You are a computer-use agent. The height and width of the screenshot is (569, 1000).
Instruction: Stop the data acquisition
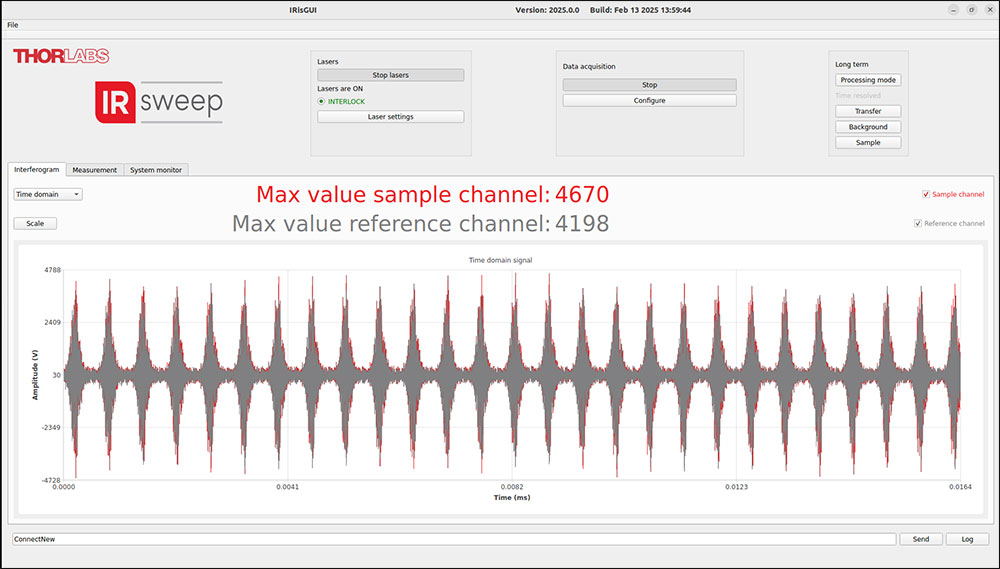(x=649, y=85)
